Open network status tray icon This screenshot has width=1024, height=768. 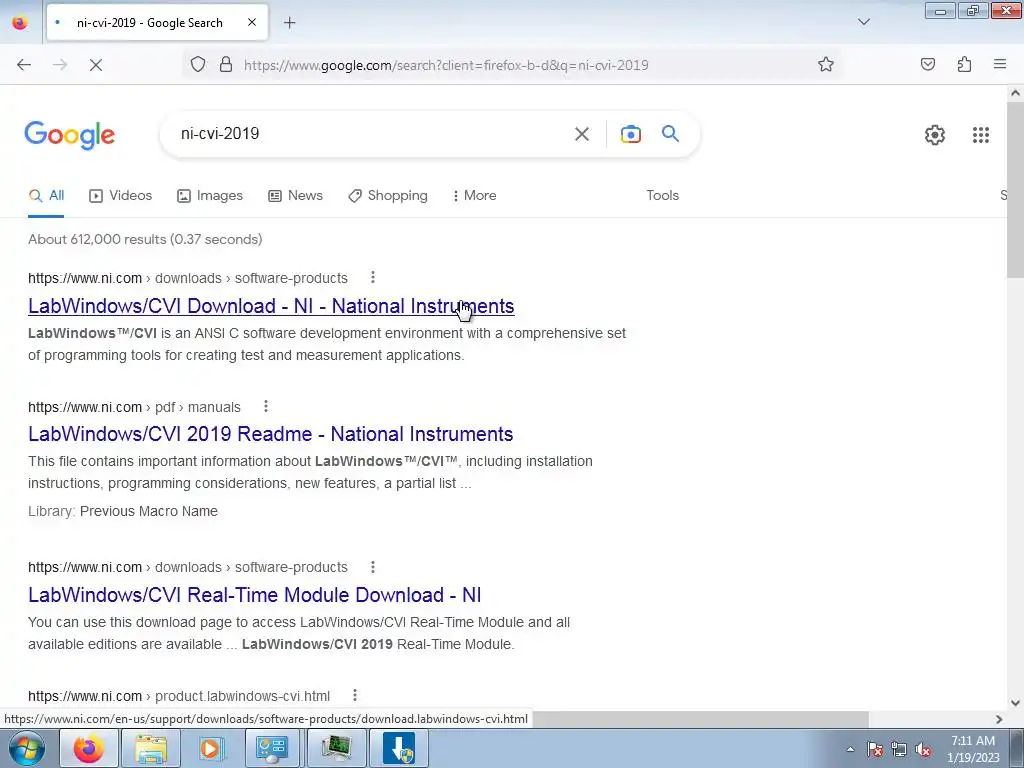[x=899, y=749]
